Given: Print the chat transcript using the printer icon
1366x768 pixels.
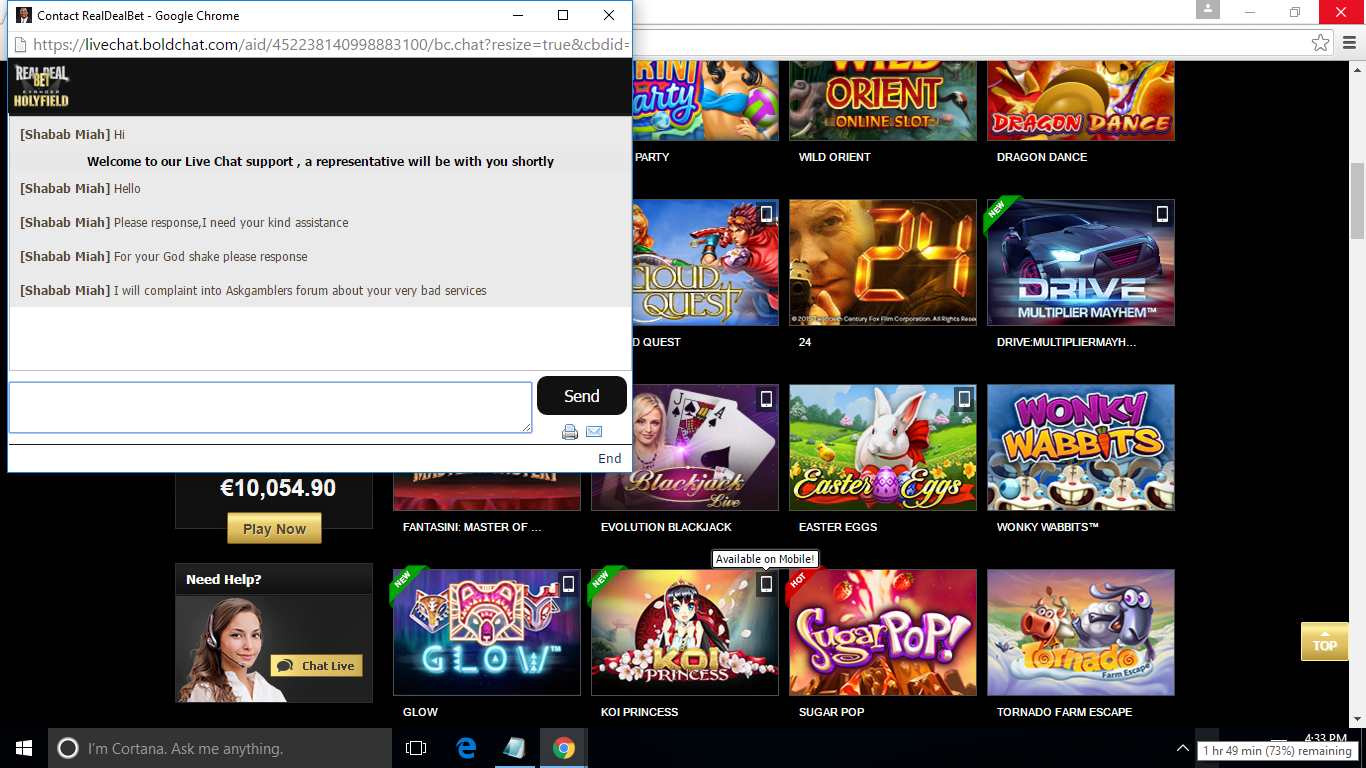Looking at the screenshot, I should pos(570,432).
